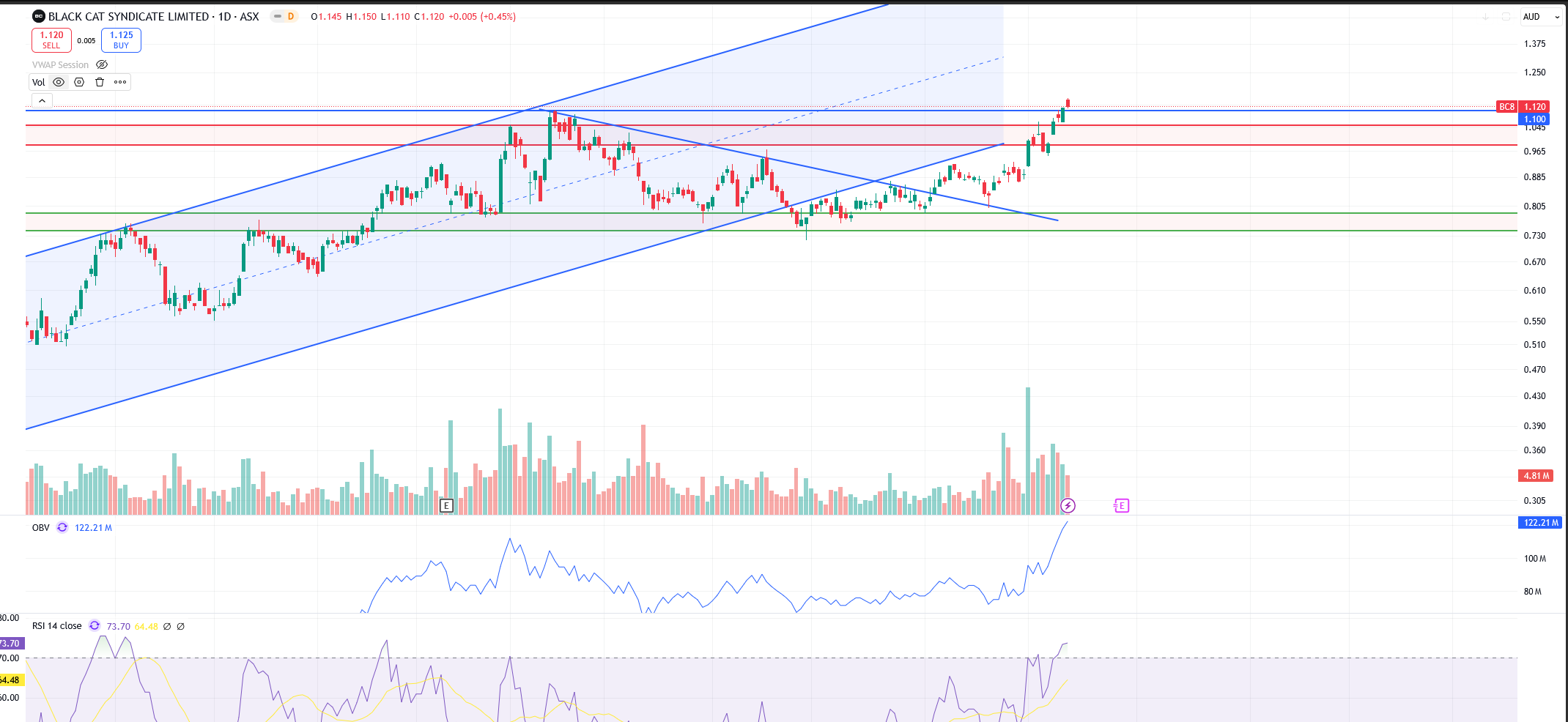1568x722 pixels.
Task: Open the Vol indicator settings
Action: point(79,82)
